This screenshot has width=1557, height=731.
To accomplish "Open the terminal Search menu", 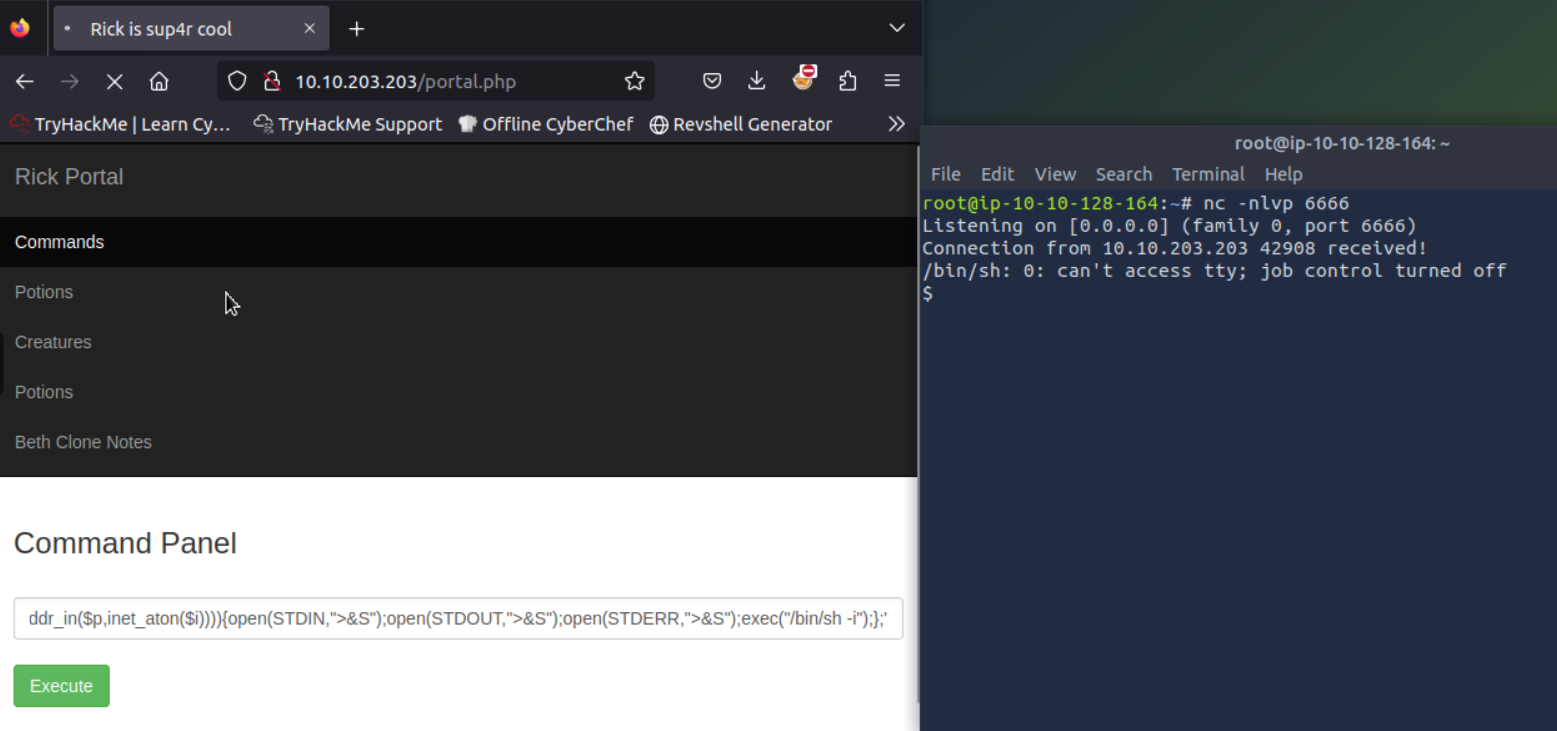I will click(x=1123, y=174).
